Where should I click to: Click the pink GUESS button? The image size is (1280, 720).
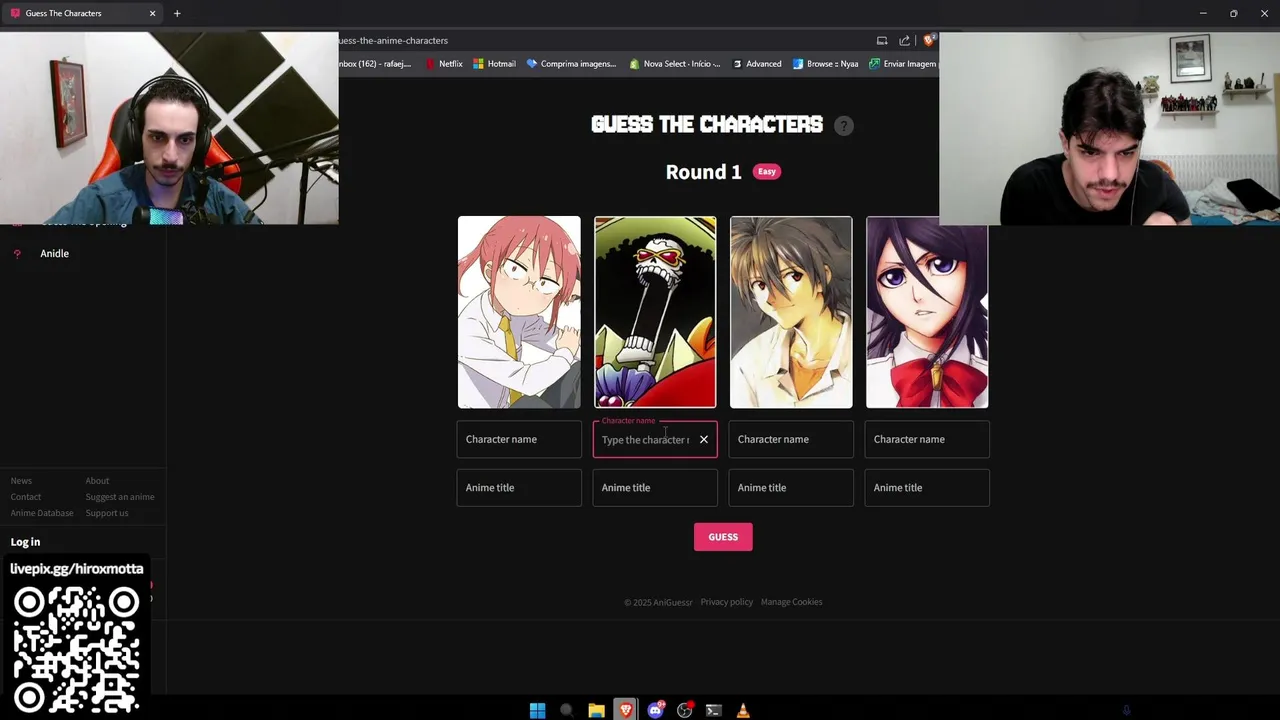[723, 537]
